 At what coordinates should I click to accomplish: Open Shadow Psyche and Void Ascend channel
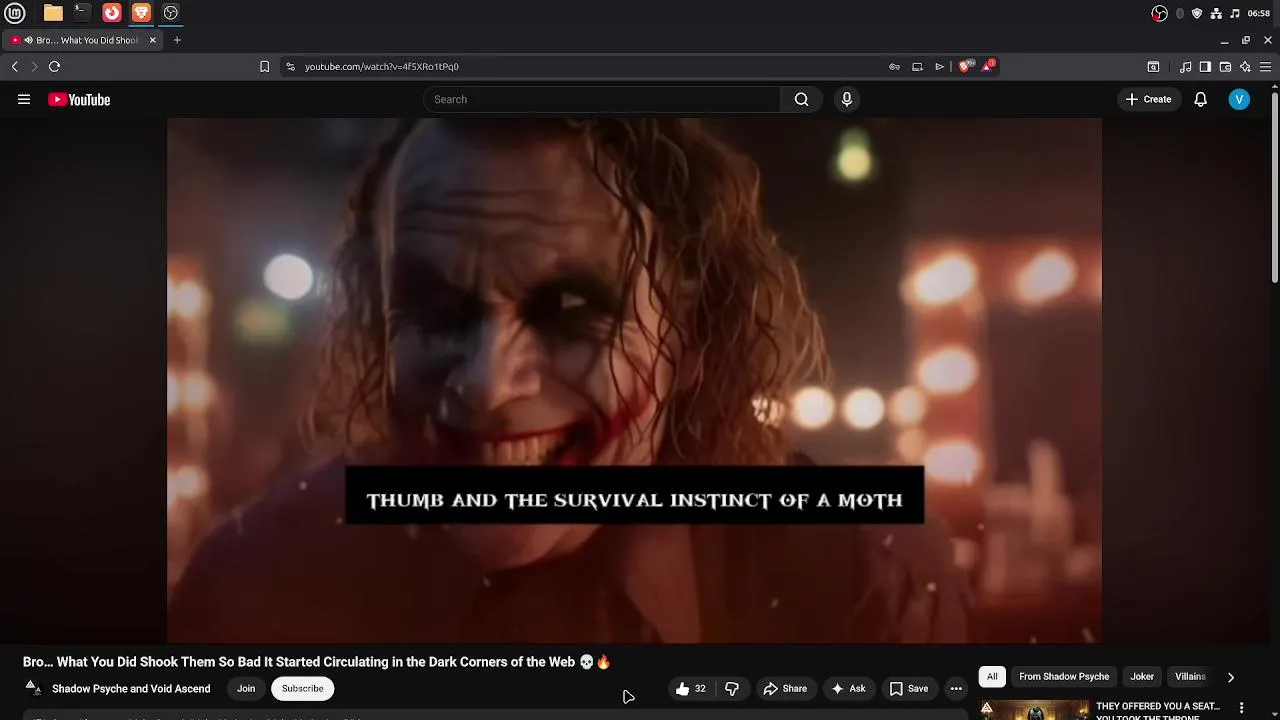[131, 688]
